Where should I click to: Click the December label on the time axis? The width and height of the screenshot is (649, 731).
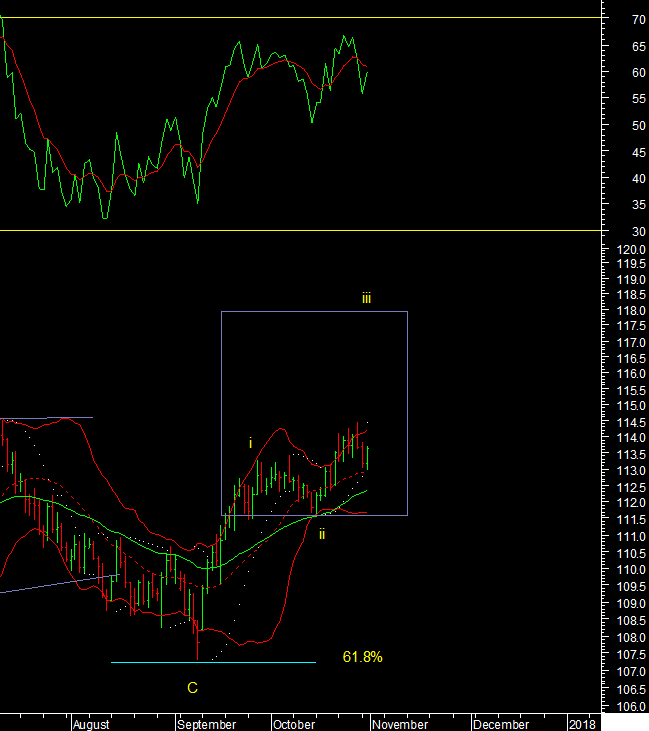pos(501,724)
